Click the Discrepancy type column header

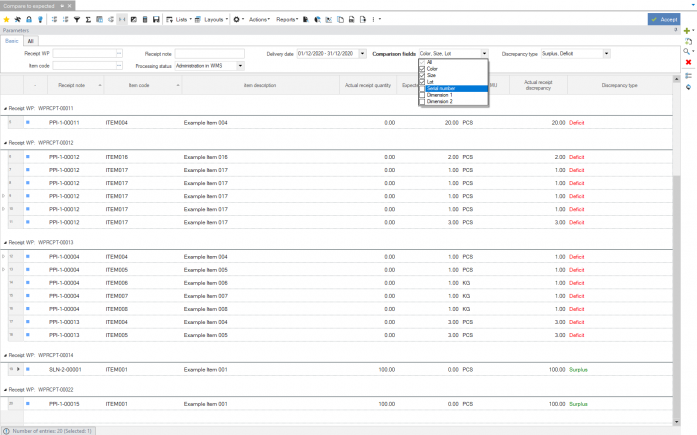620,85
